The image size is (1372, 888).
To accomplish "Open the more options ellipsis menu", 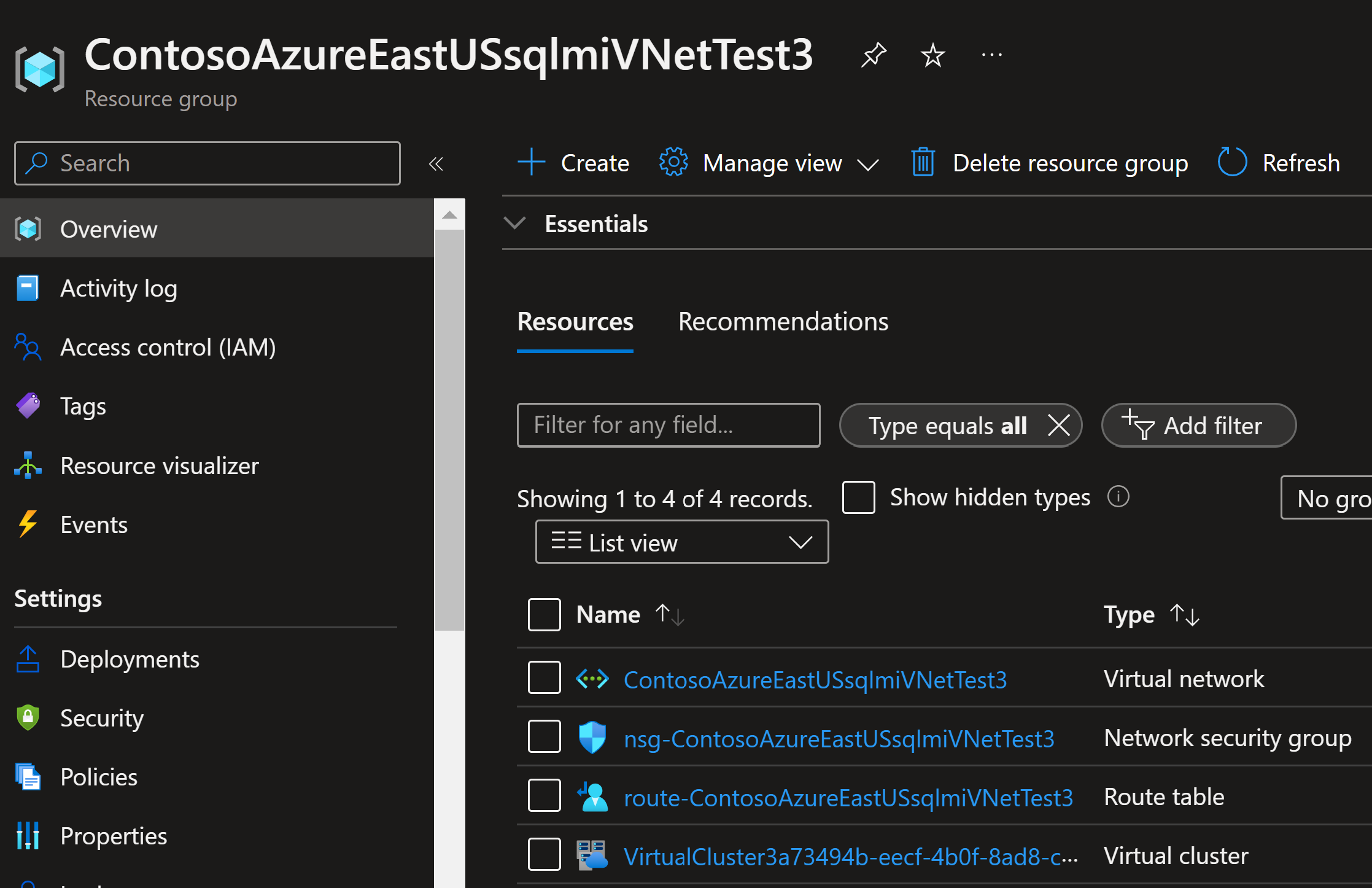I will [x=991, y=55].
